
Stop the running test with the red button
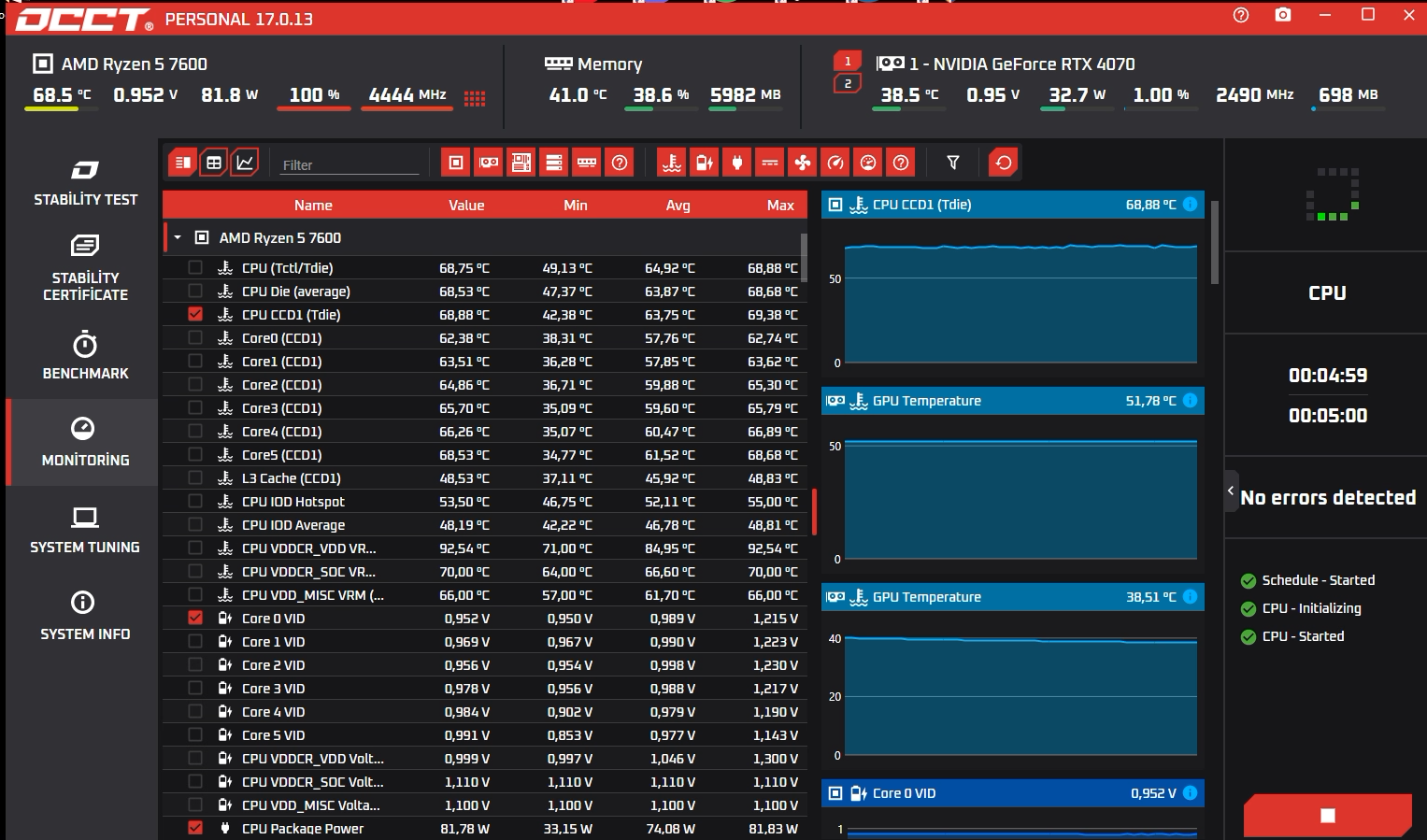(1327, 816)
